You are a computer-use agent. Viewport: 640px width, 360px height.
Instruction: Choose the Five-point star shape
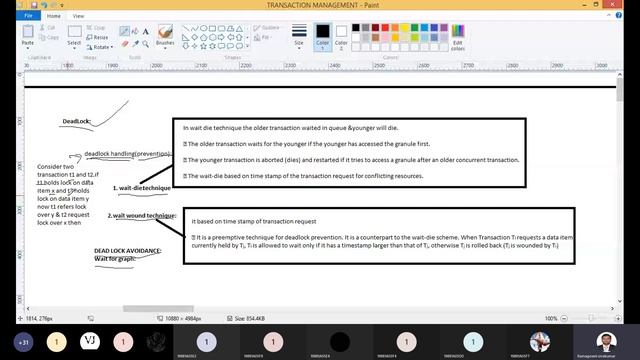[204, 46]
